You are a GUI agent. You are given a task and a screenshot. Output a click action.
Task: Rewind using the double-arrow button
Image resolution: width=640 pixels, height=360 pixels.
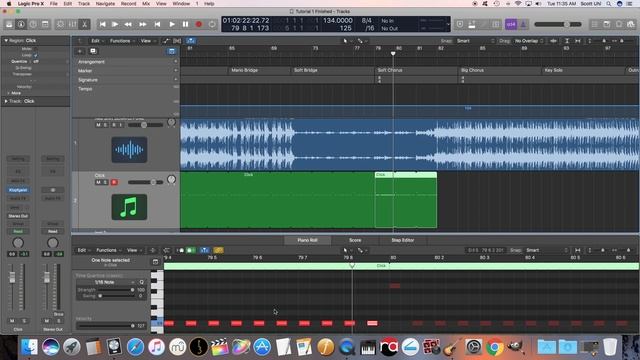tap(128, 24)
